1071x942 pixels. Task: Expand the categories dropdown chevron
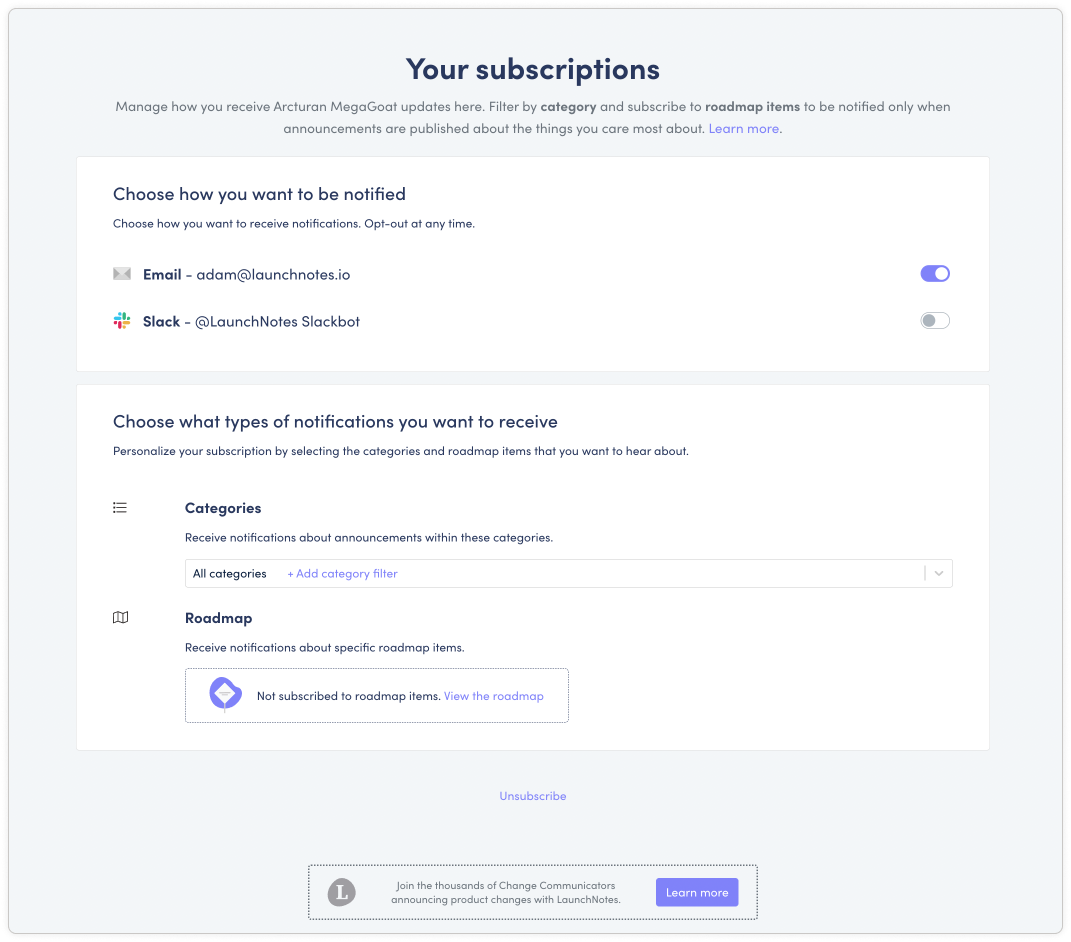pos(939,574)
